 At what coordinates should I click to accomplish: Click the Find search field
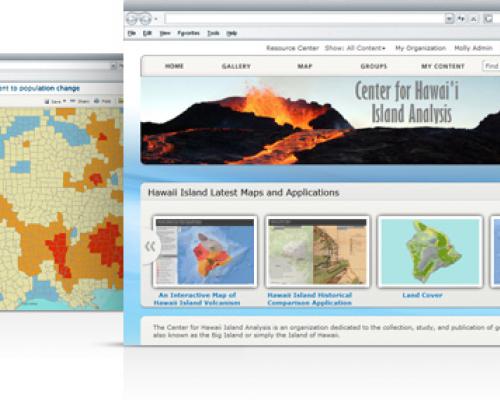pos(491,66)
